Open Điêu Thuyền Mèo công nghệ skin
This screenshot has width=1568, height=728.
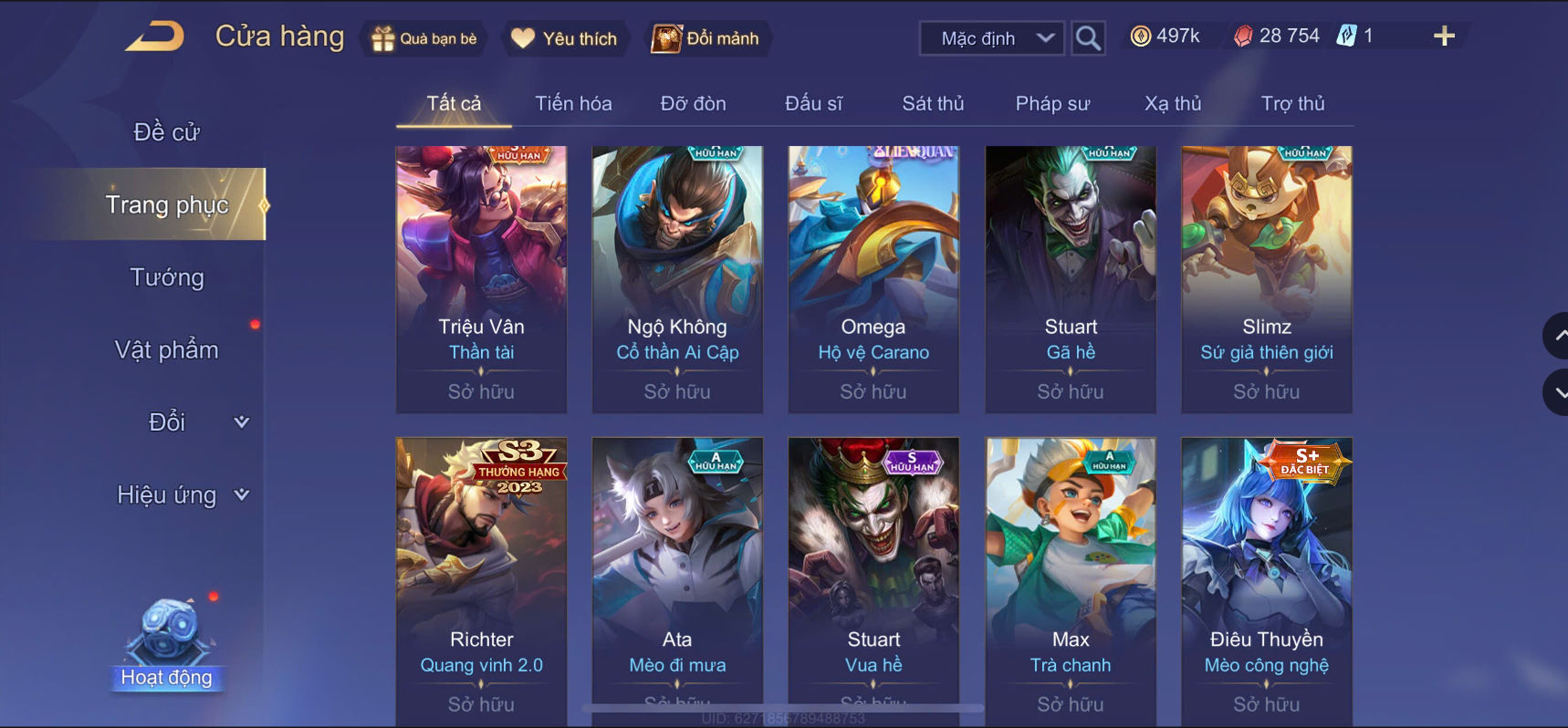[x=1267, y=580]
